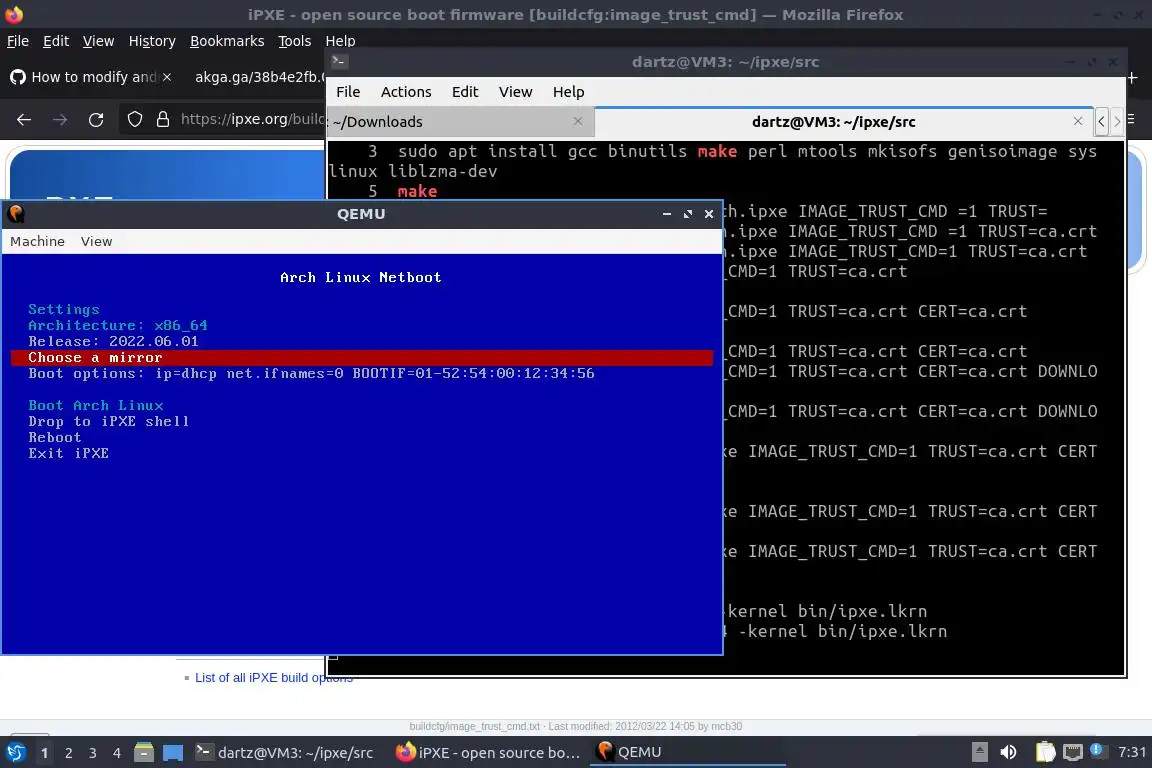The width and height of the screenshot is (1152, 768).
Task: Open the Firefox hamburger menu
Action: coord(1132,120)
